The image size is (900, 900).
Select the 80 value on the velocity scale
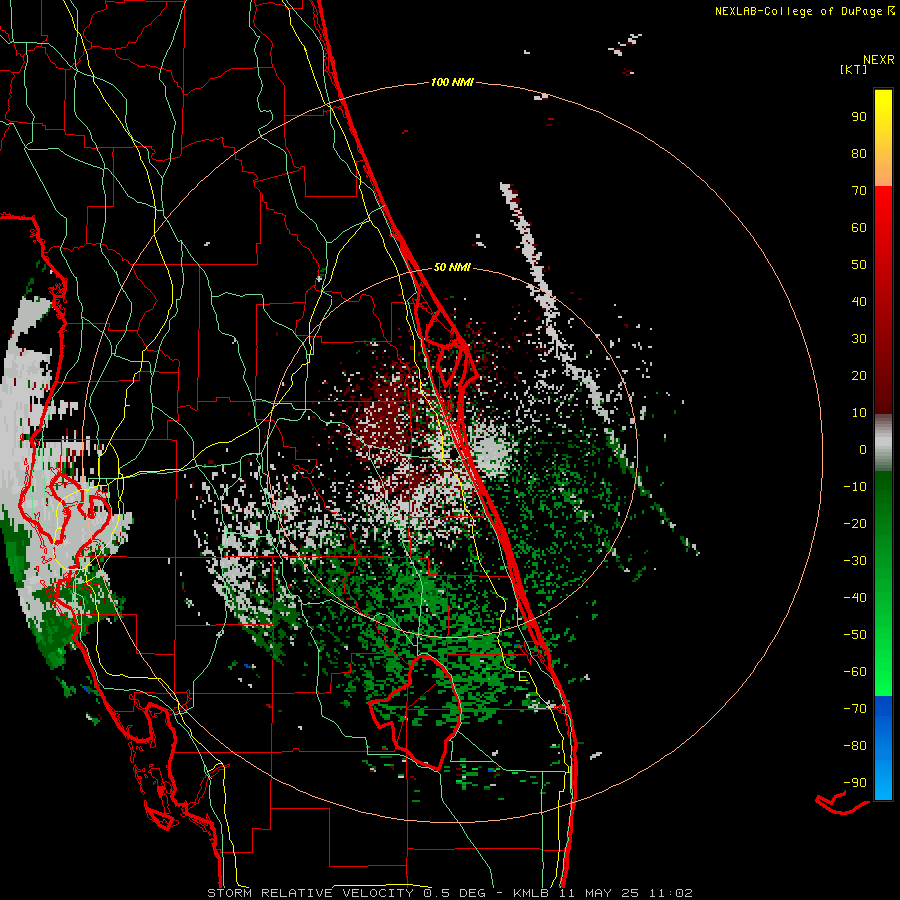point(859,154)
